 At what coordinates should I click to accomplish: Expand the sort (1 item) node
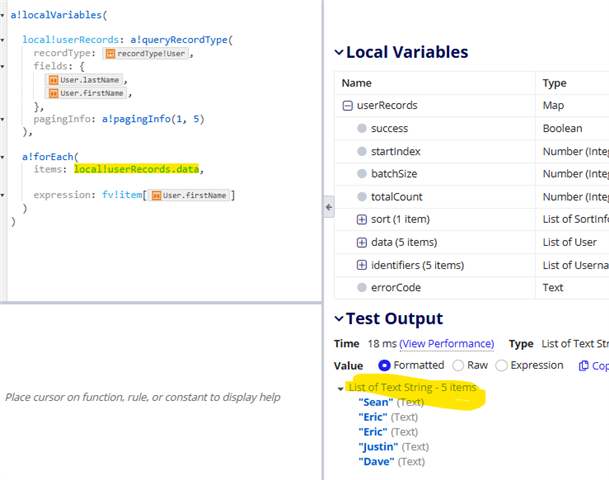[362, 220]
